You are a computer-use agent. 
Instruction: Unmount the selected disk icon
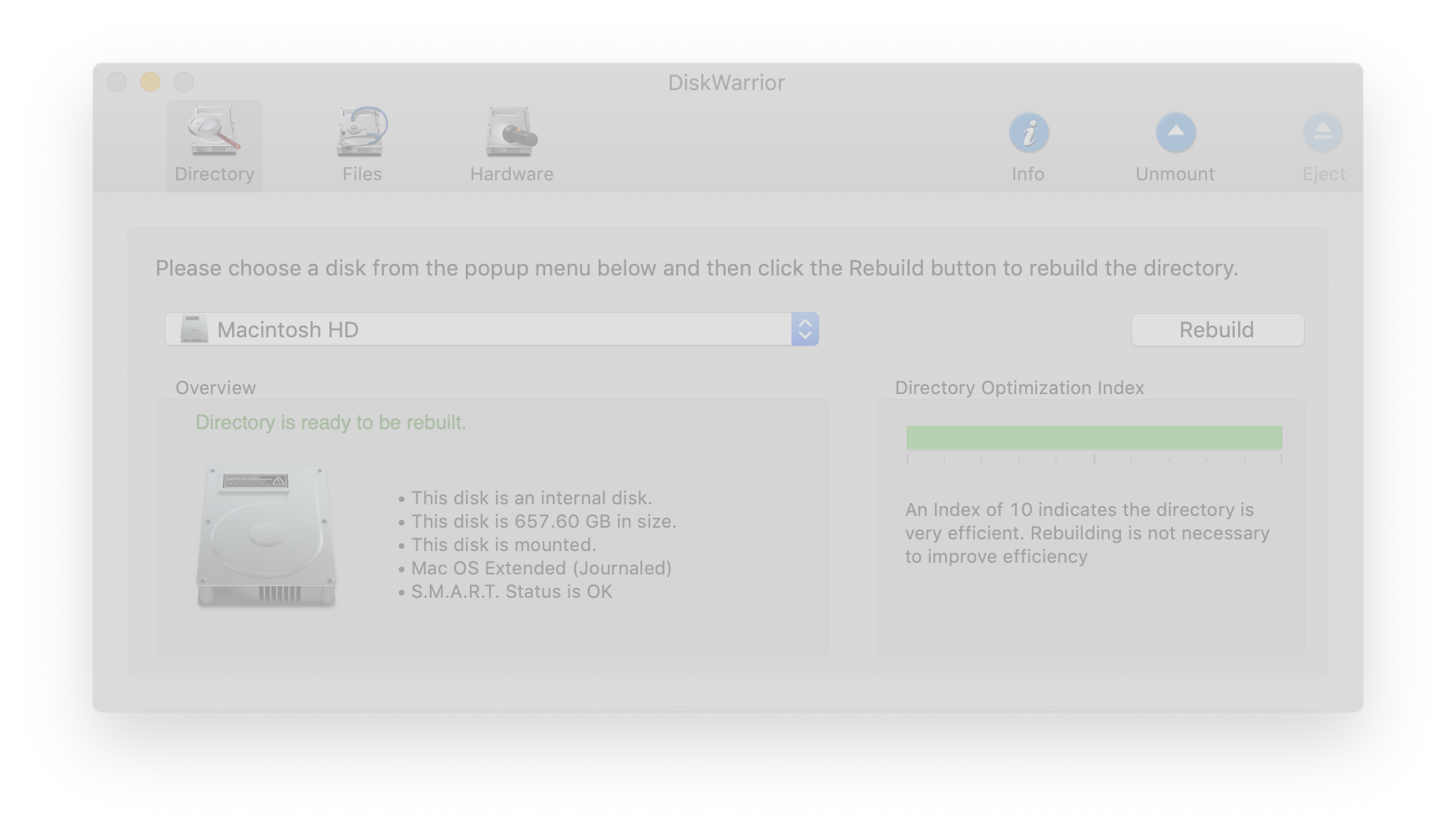1175,133
